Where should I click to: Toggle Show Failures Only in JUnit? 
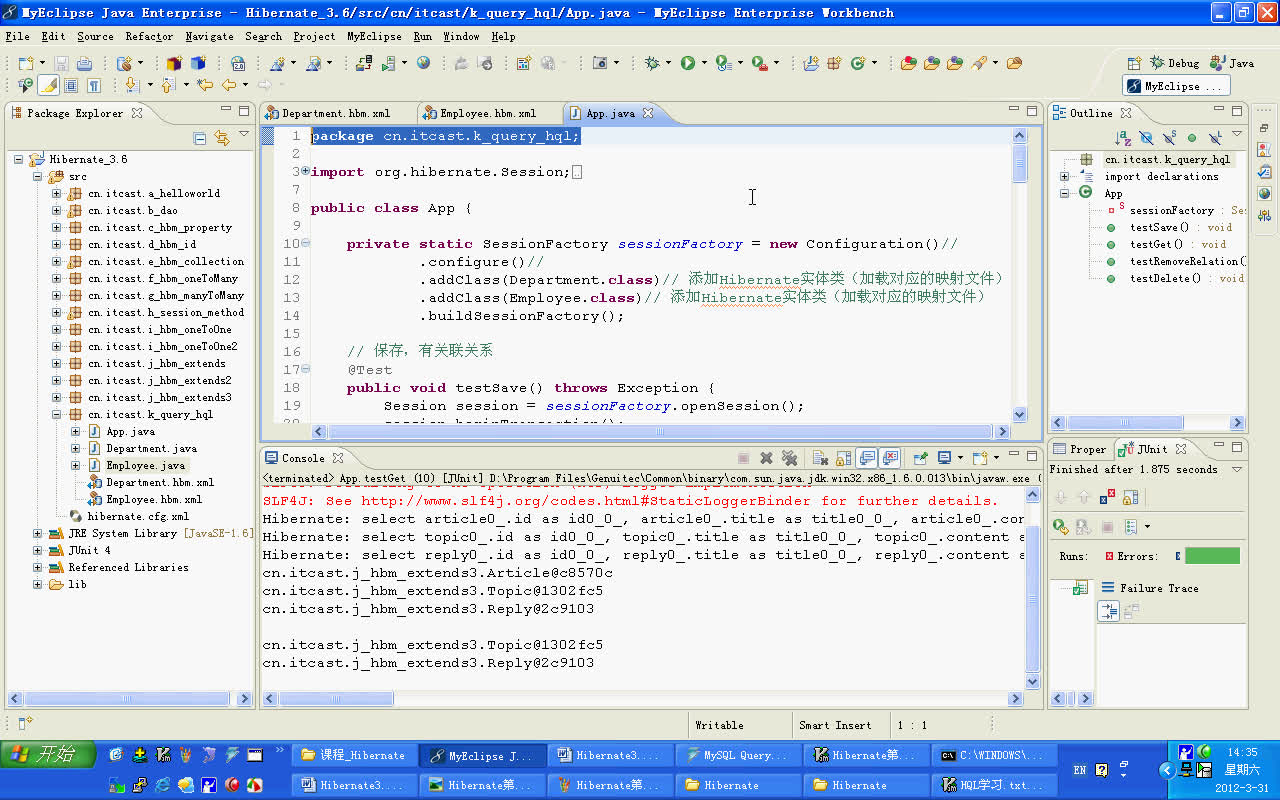pyautogui.click(x=1107, y=496)
